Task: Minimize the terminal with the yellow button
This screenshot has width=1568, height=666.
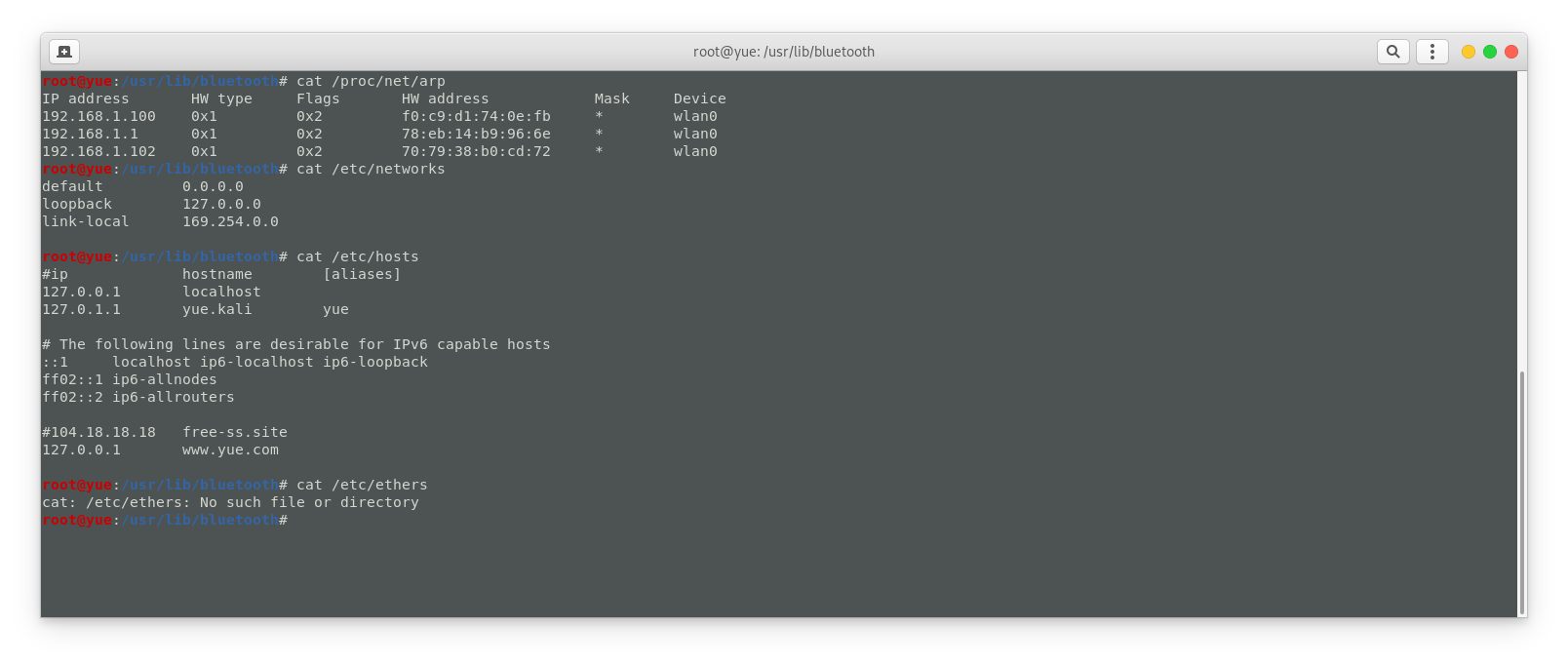Action: 1469,52
